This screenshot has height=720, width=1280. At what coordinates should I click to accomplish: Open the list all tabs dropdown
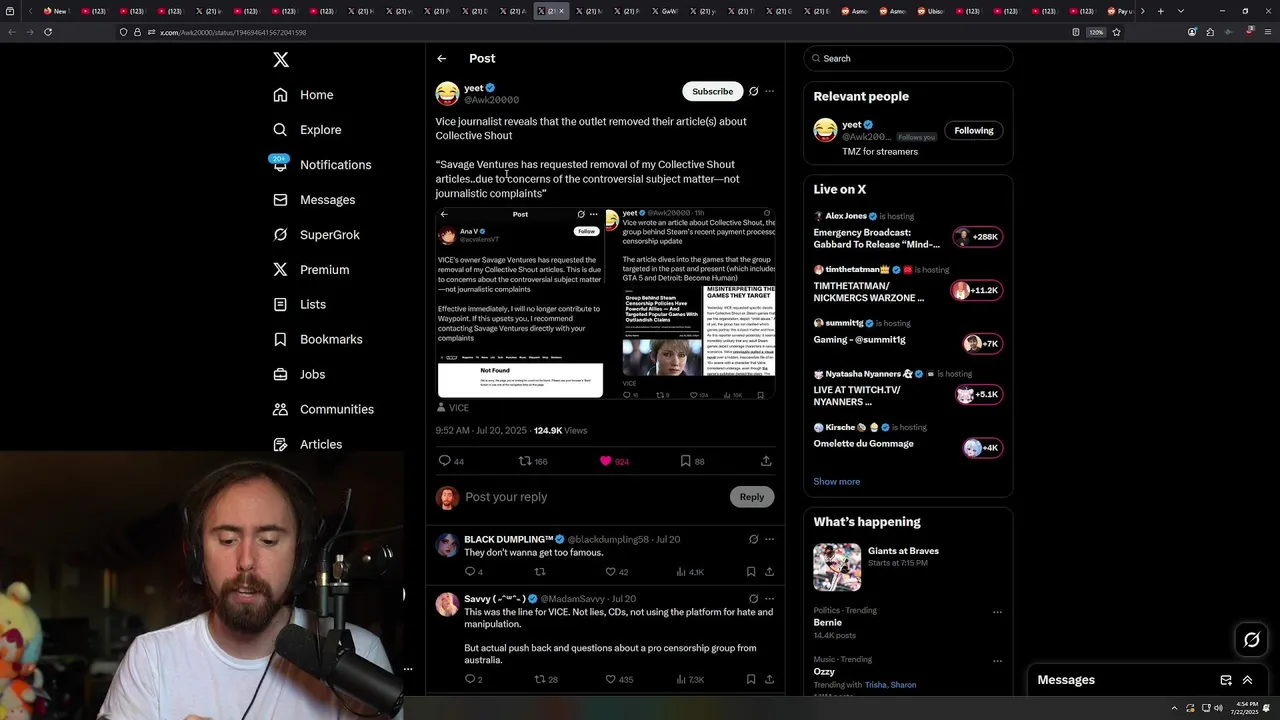1181,11
